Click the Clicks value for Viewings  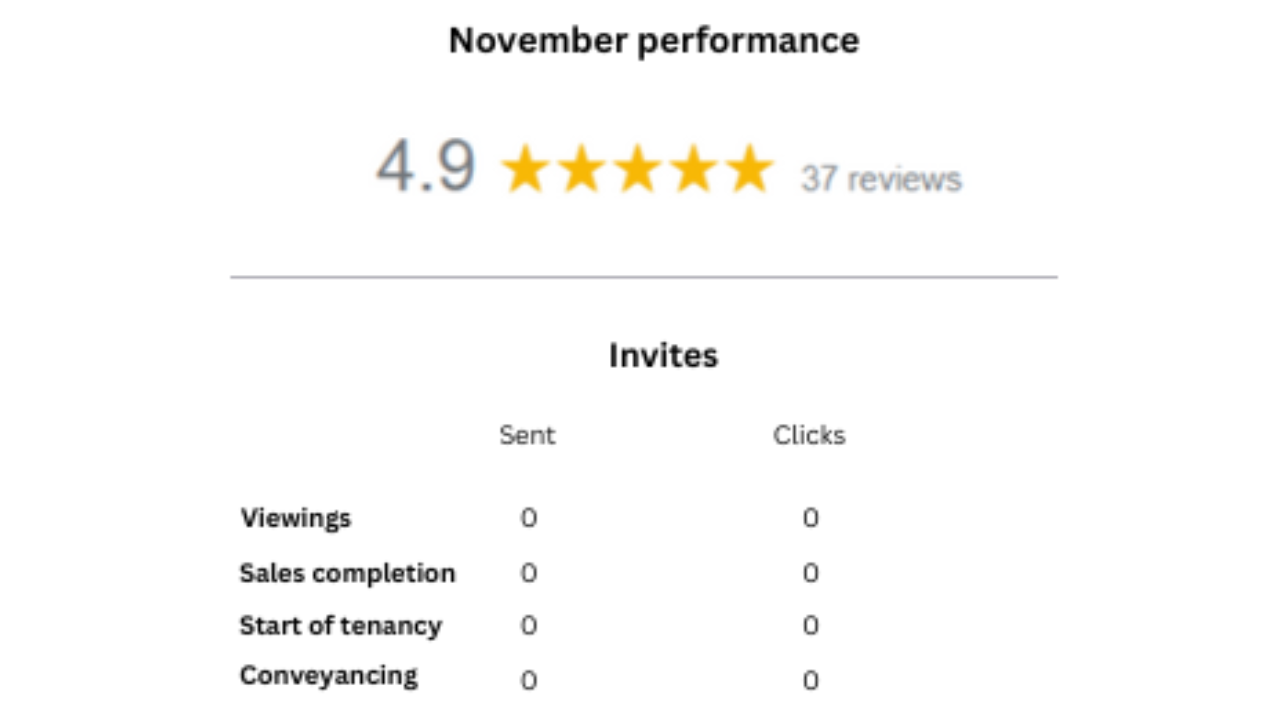810,518
